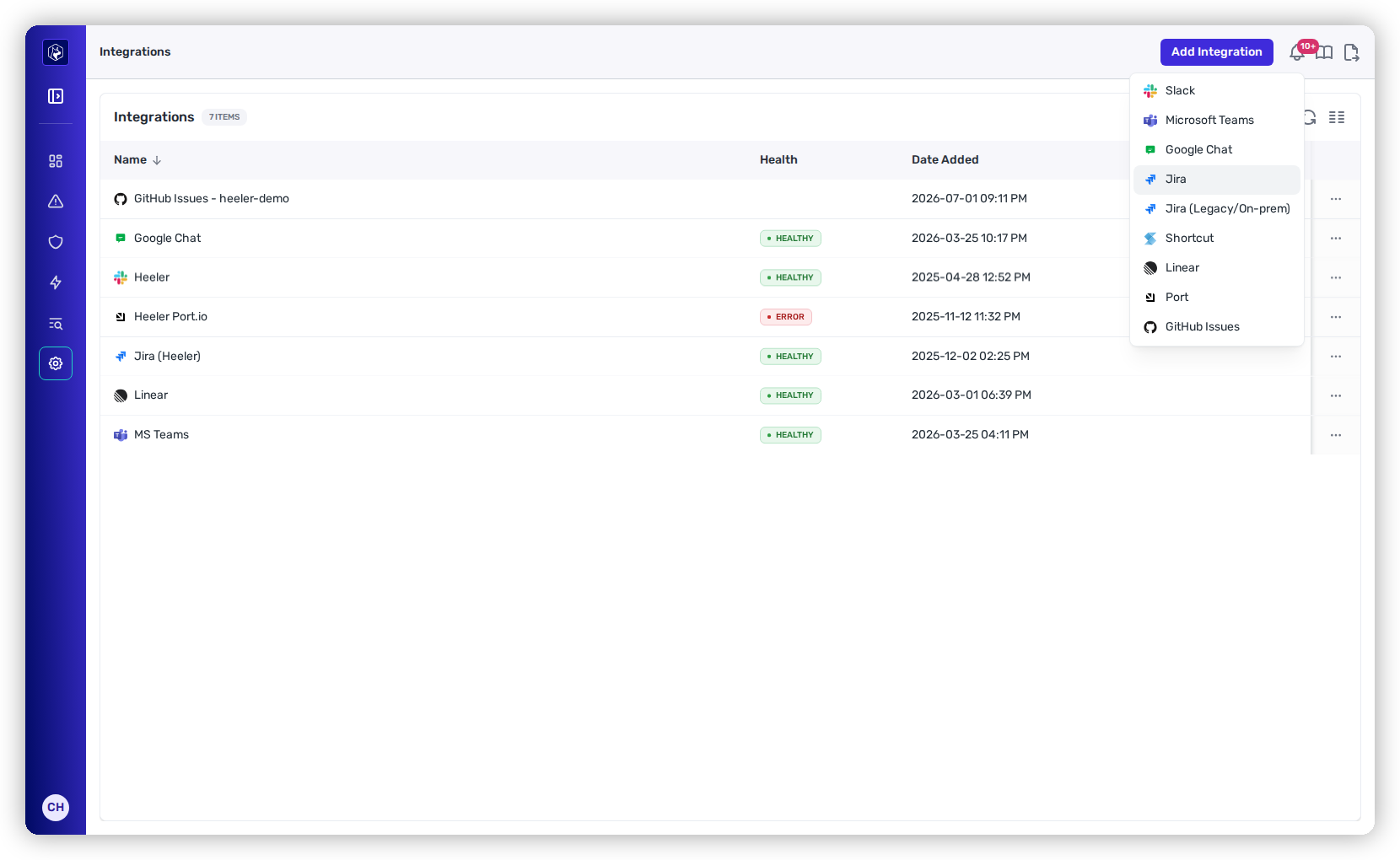
Task: Click the Jira (Heeler) integration name
Action: [x=167, y=357]
